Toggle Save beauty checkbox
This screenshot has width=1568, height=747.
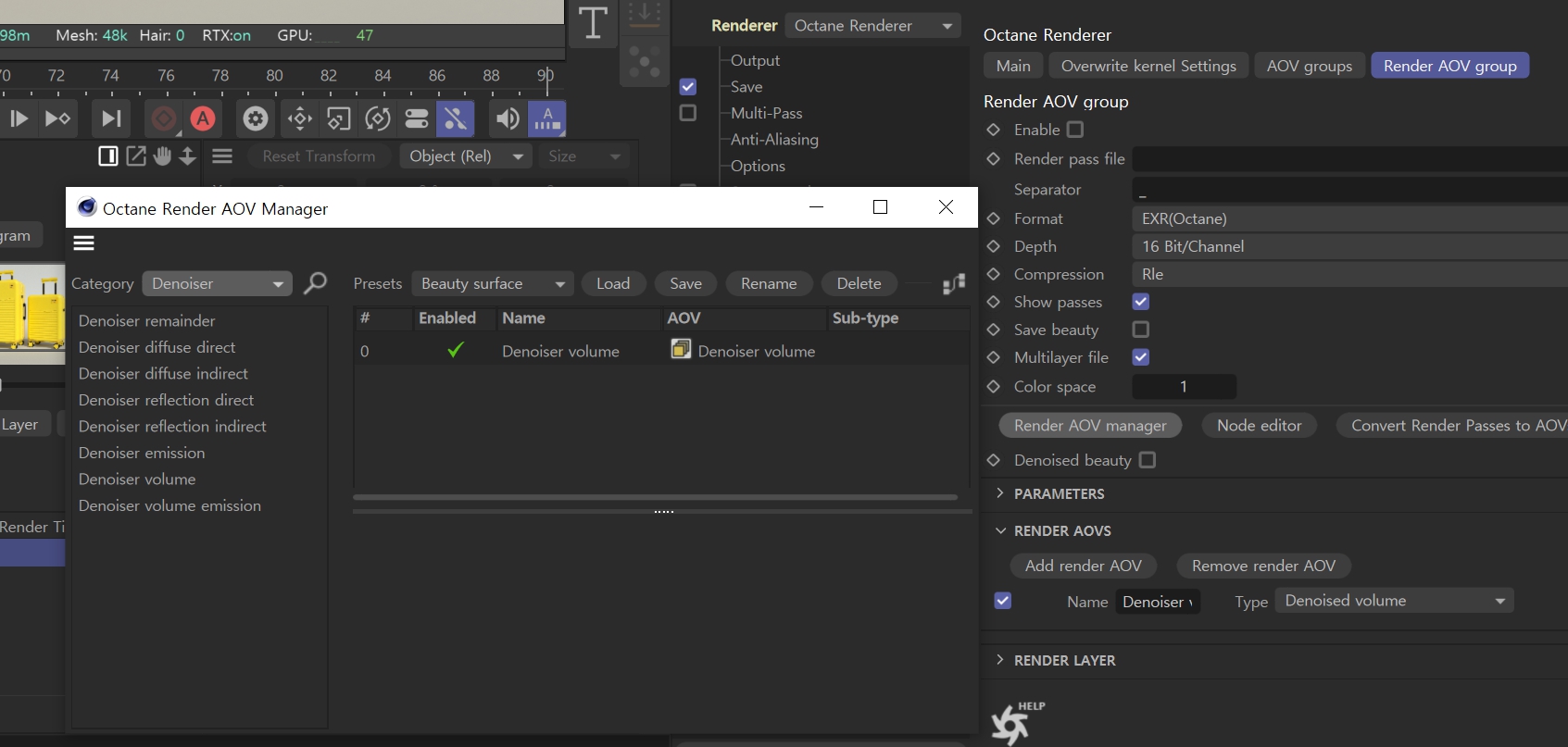point(1141,330)
